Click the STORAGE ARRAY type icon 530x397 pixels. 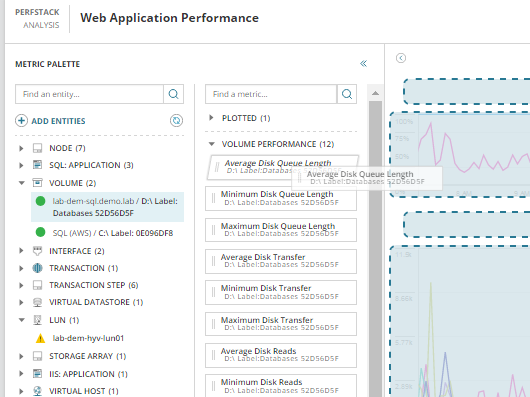37,356
